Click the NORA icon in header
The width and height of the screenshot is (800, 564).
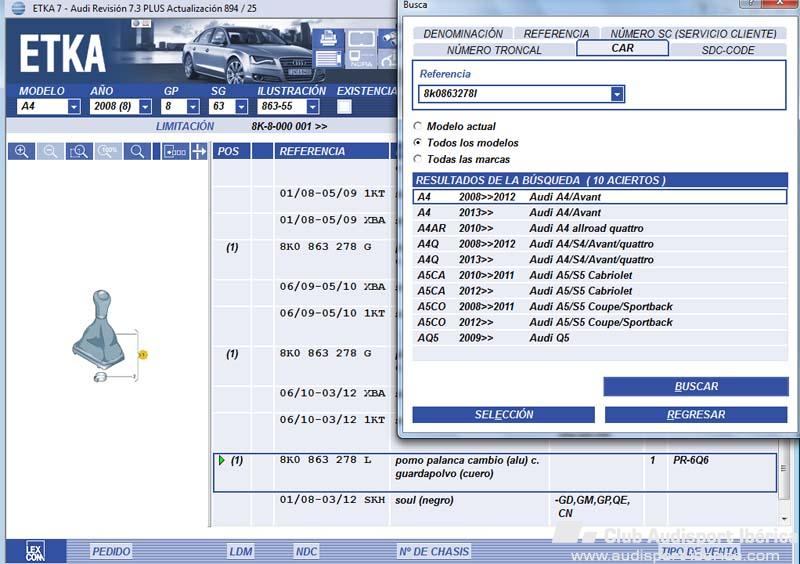coord(361,59)
